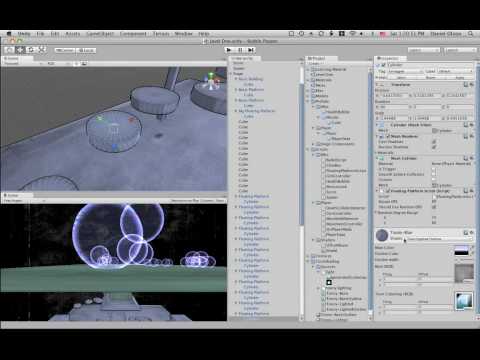Collapse the Floating Platform script foldout

[x=378, y=191]
